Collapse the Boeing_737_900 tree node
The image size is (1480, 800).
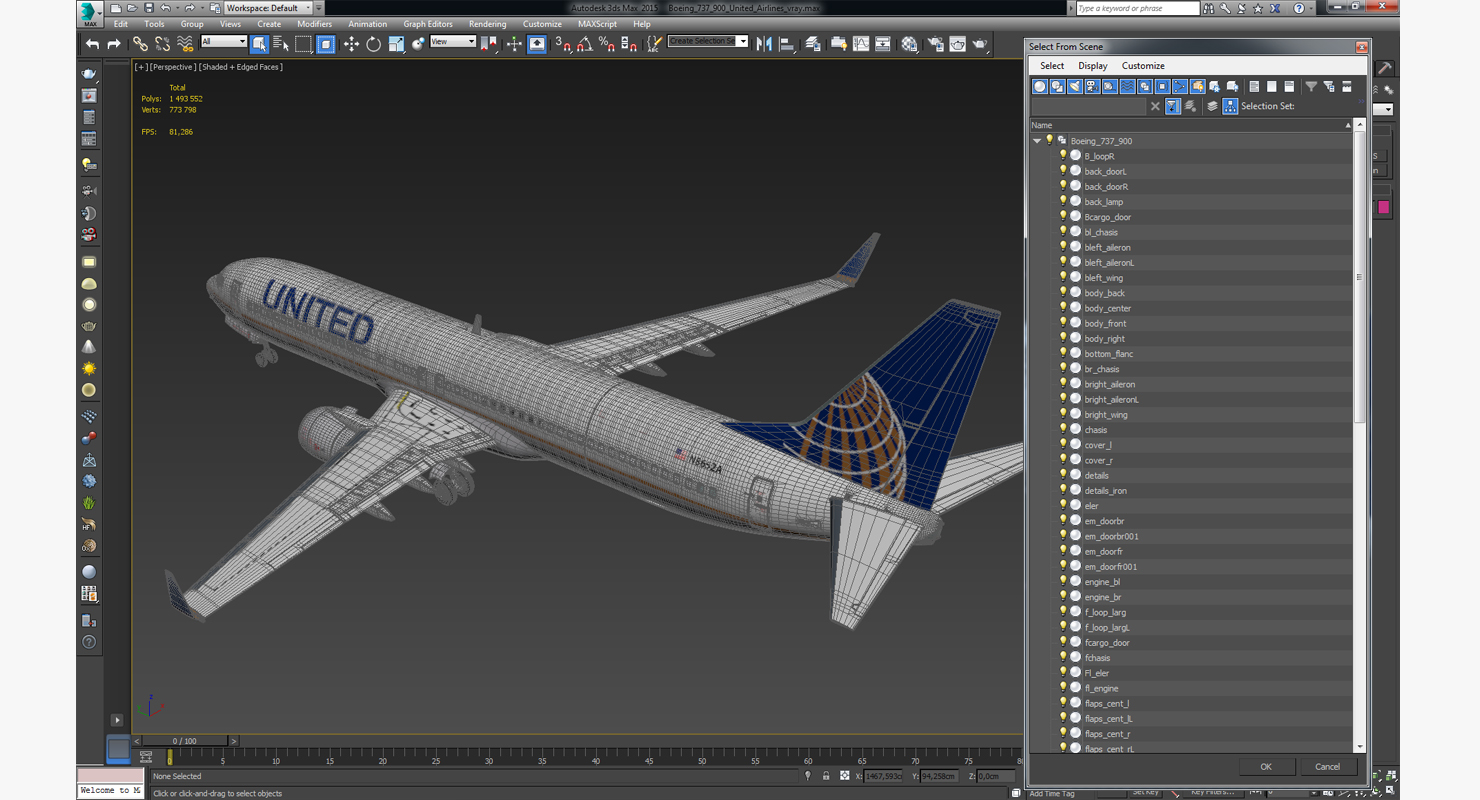tap(1037, 141)
